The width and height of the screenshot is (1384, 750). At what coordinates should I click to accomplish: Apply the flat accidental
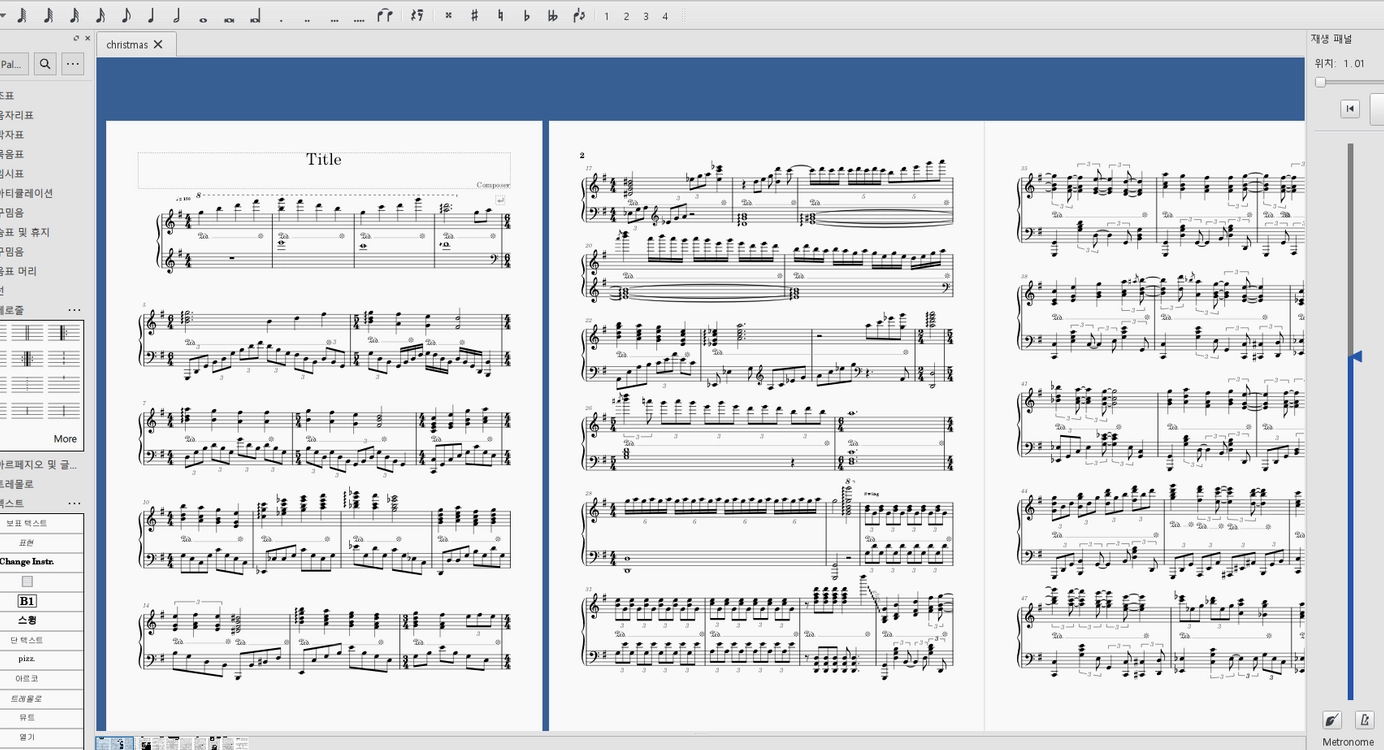coord(527,15)
